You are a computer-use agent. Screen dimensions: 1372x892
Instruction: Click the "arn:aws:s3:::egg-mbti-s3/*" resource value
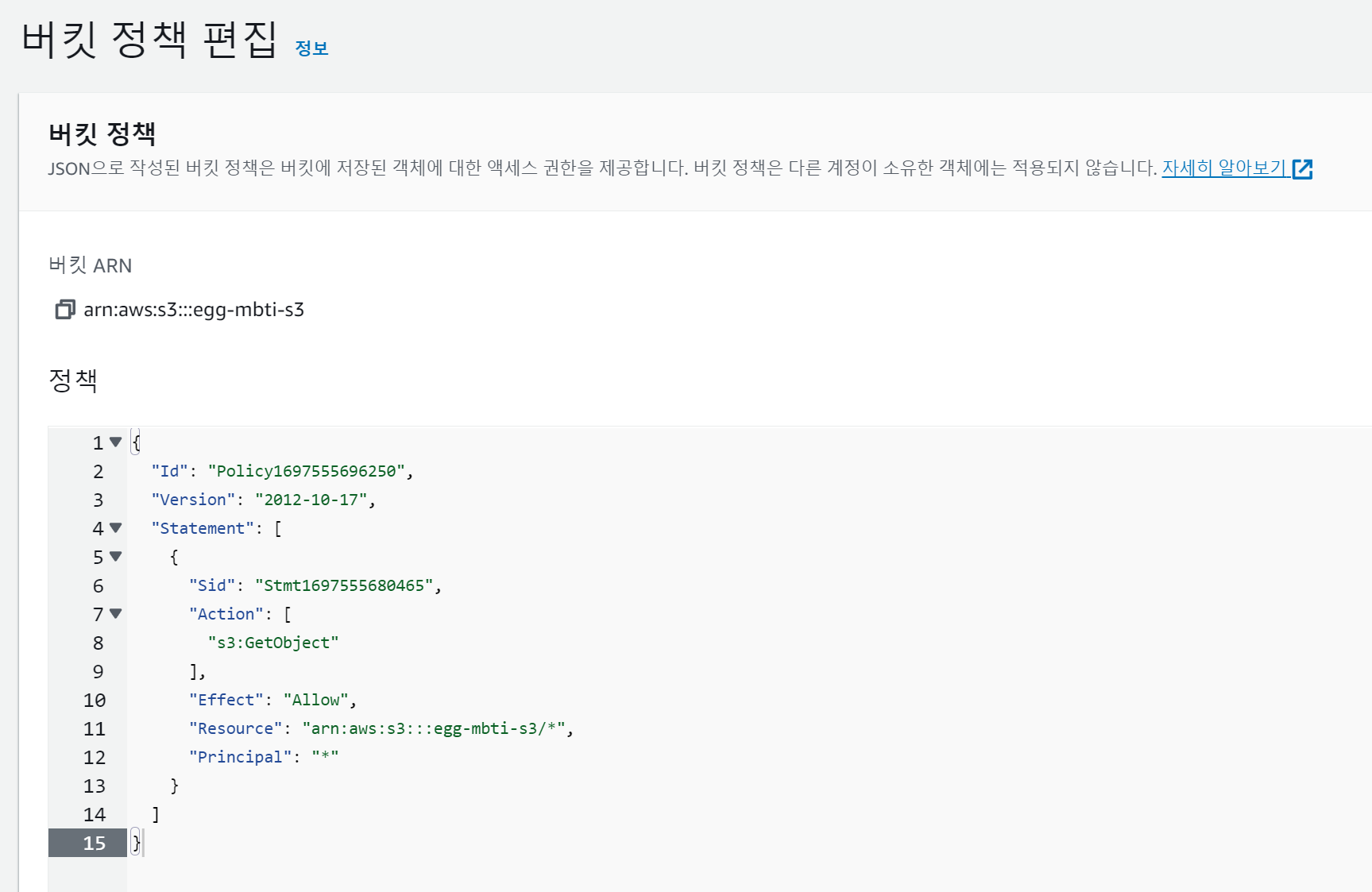434,728
